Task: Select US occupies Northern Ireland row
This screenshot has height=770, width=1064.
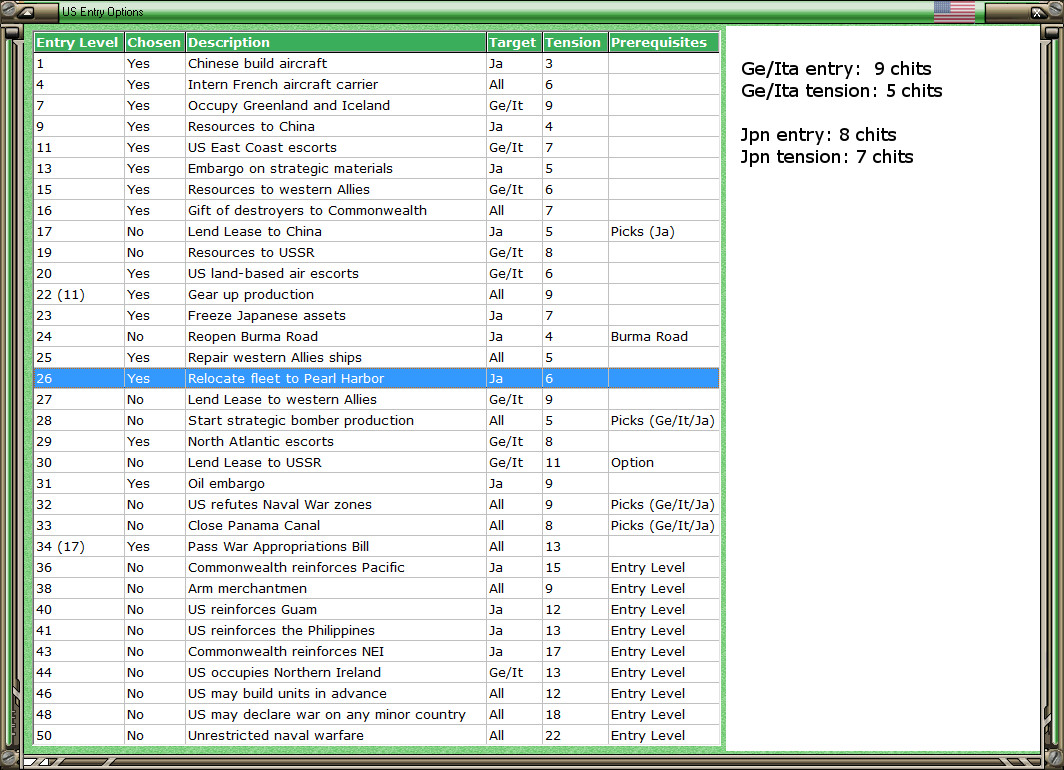Action: click(377, 673)
